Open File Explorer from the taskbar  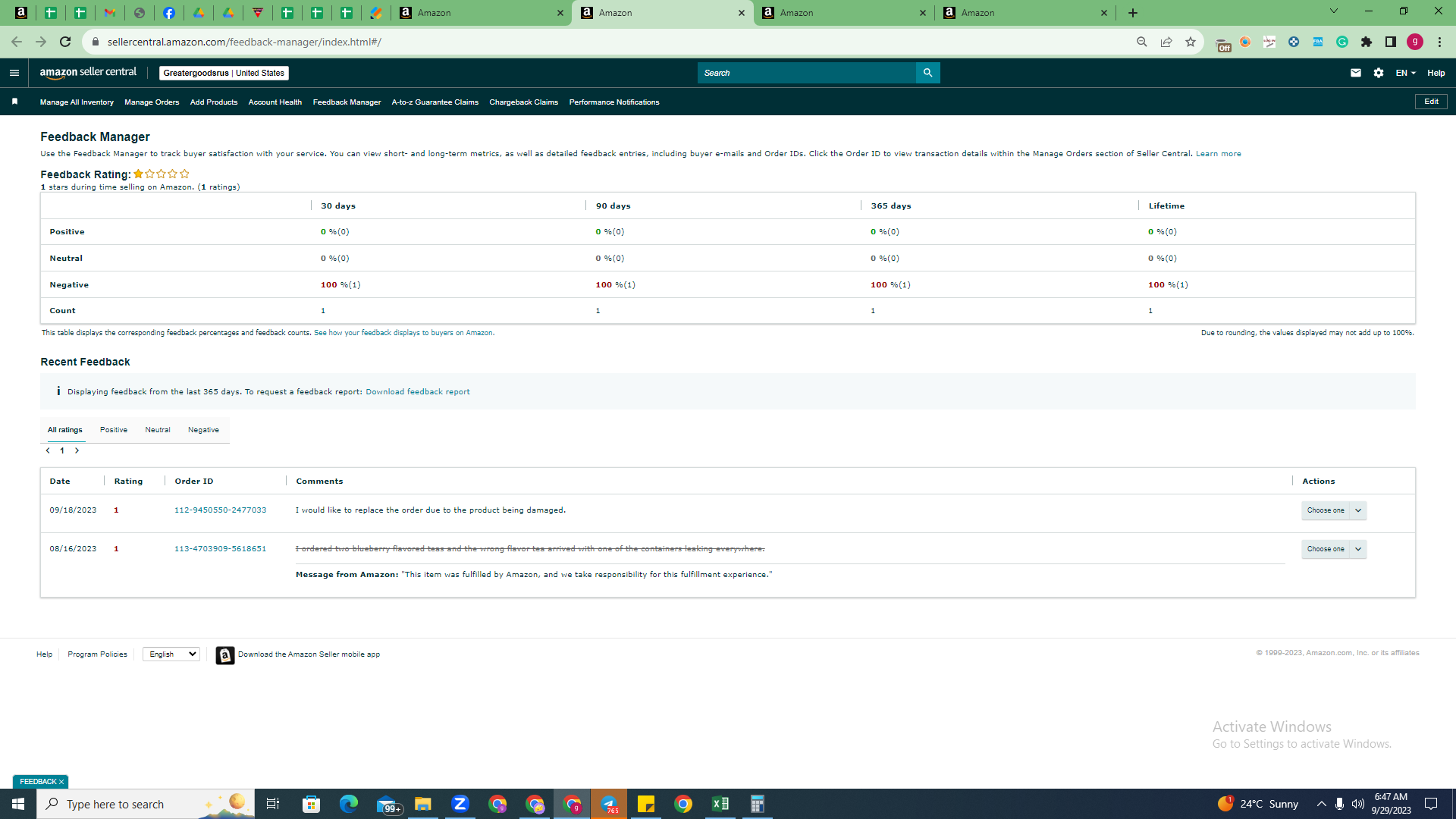pos(423,804)
